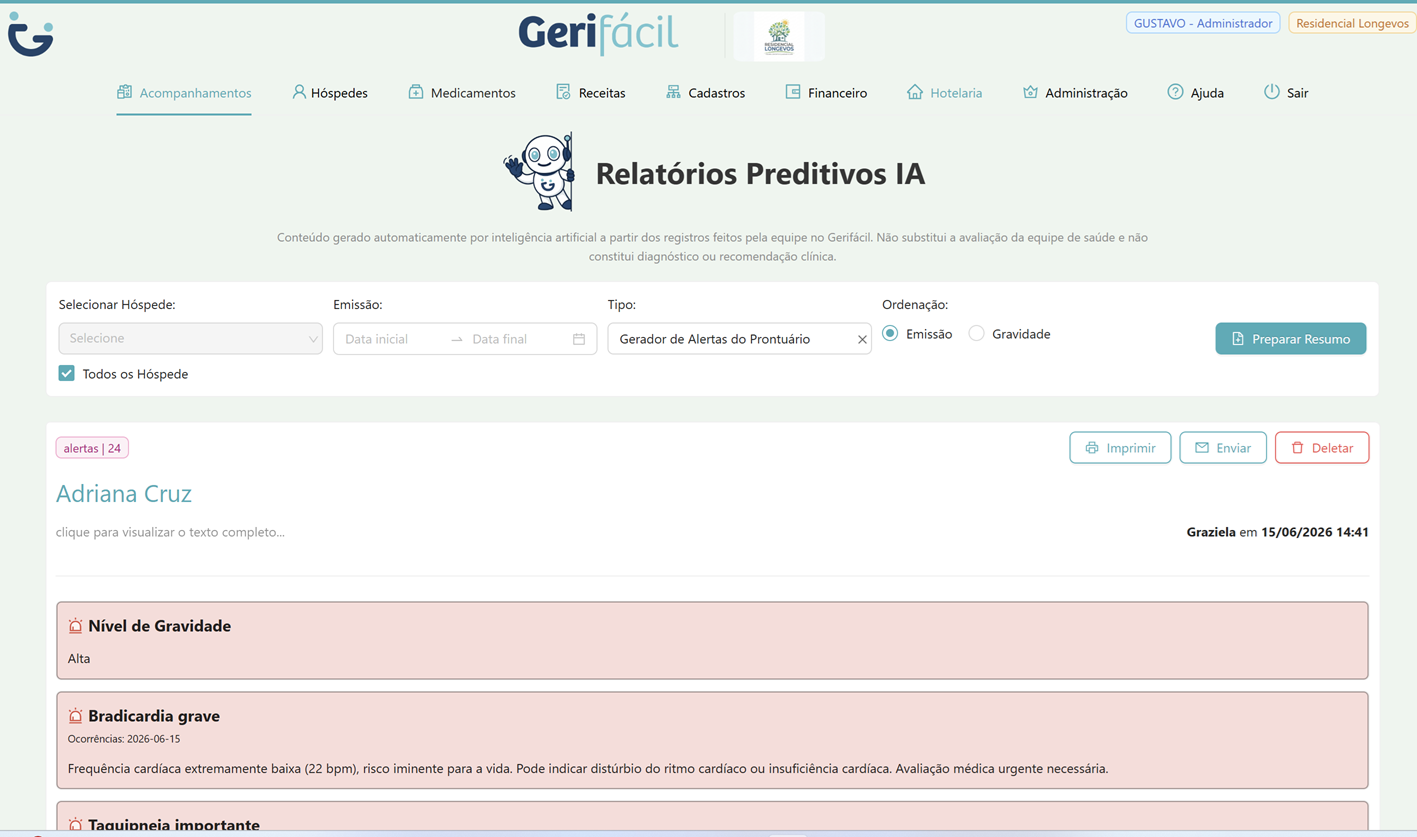Click the Sair power icon
Image resolution: width=1417 pixels, height=837 pixels.
point(1272,92)
